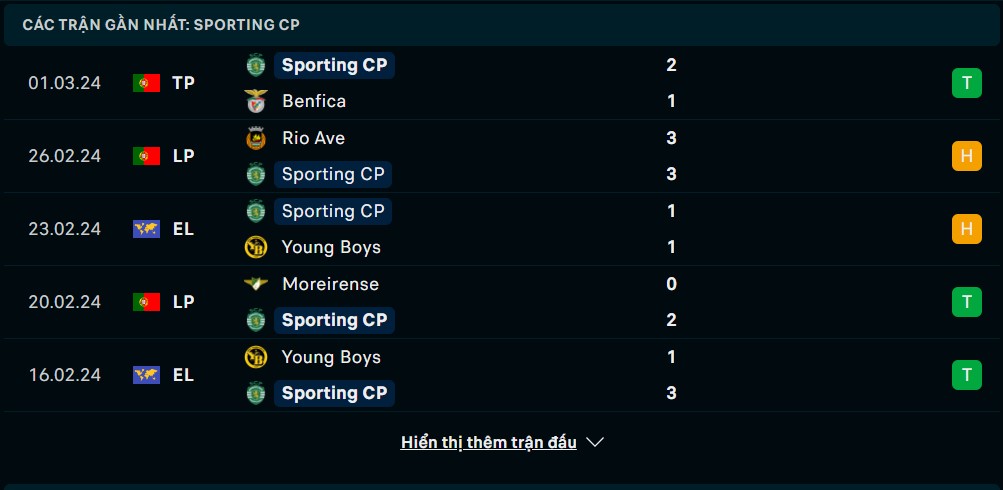Click orange H badge on 23.02.24 match
This screenshot has width=1003, height=490.
(967, 229)
